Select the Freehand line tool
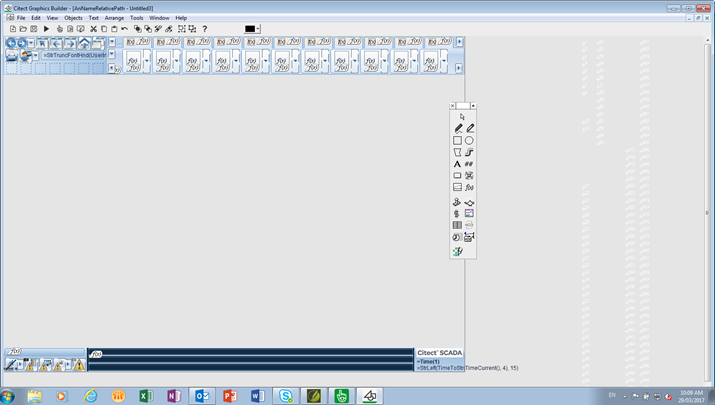 click(458, 129)
